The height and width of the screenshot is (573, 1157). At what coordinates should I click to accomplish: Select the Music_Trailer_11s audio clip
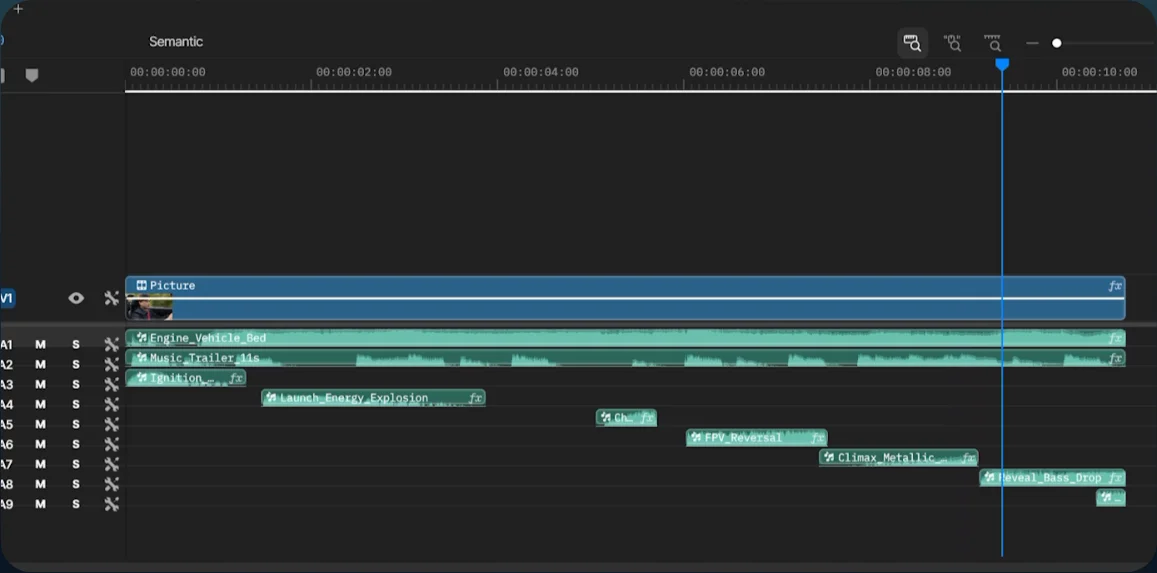(x=625, y=358)
